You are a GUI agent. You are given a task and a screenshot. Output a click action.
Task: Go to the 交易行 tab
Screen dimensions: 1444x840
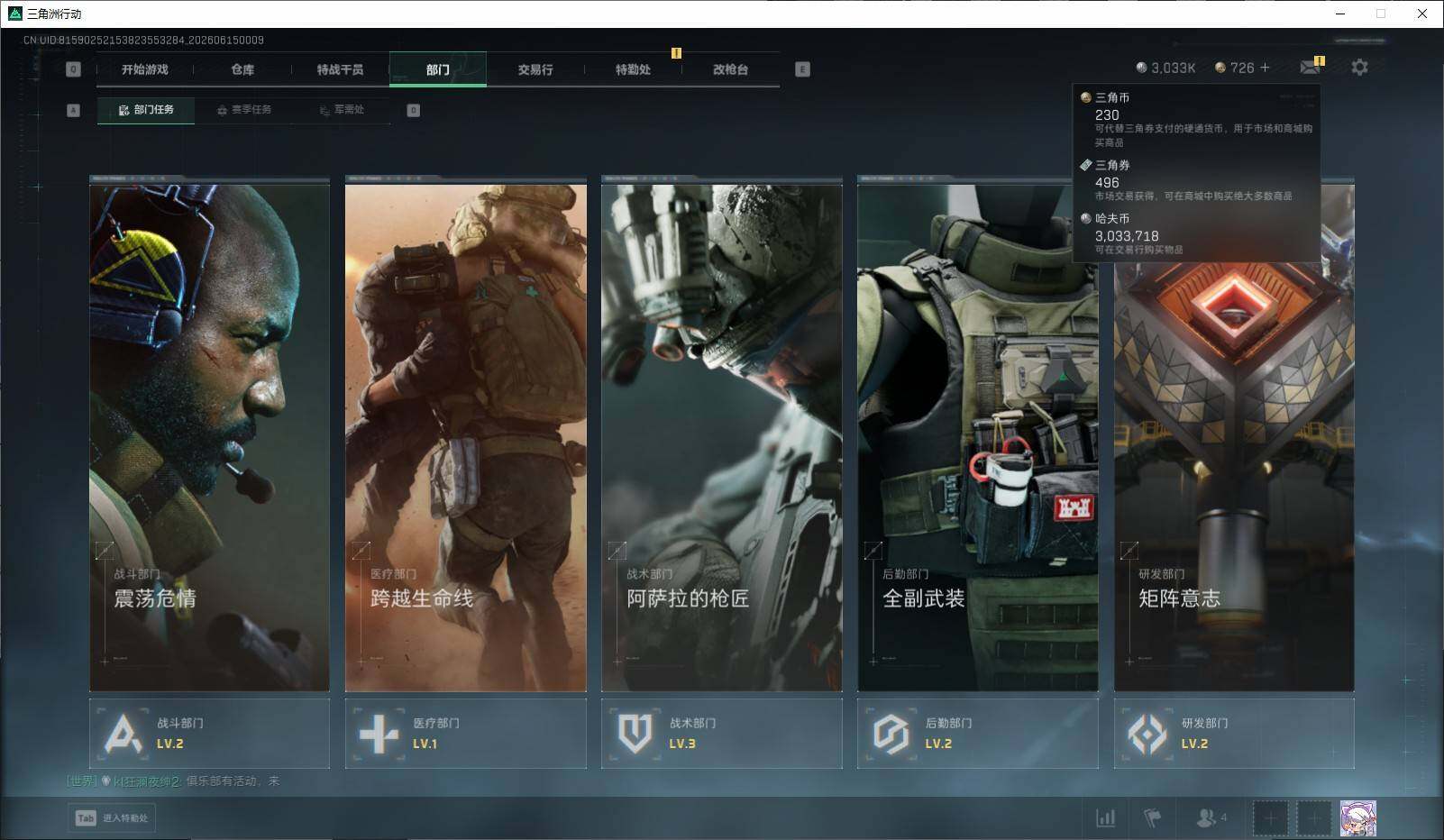pos(535,69)
